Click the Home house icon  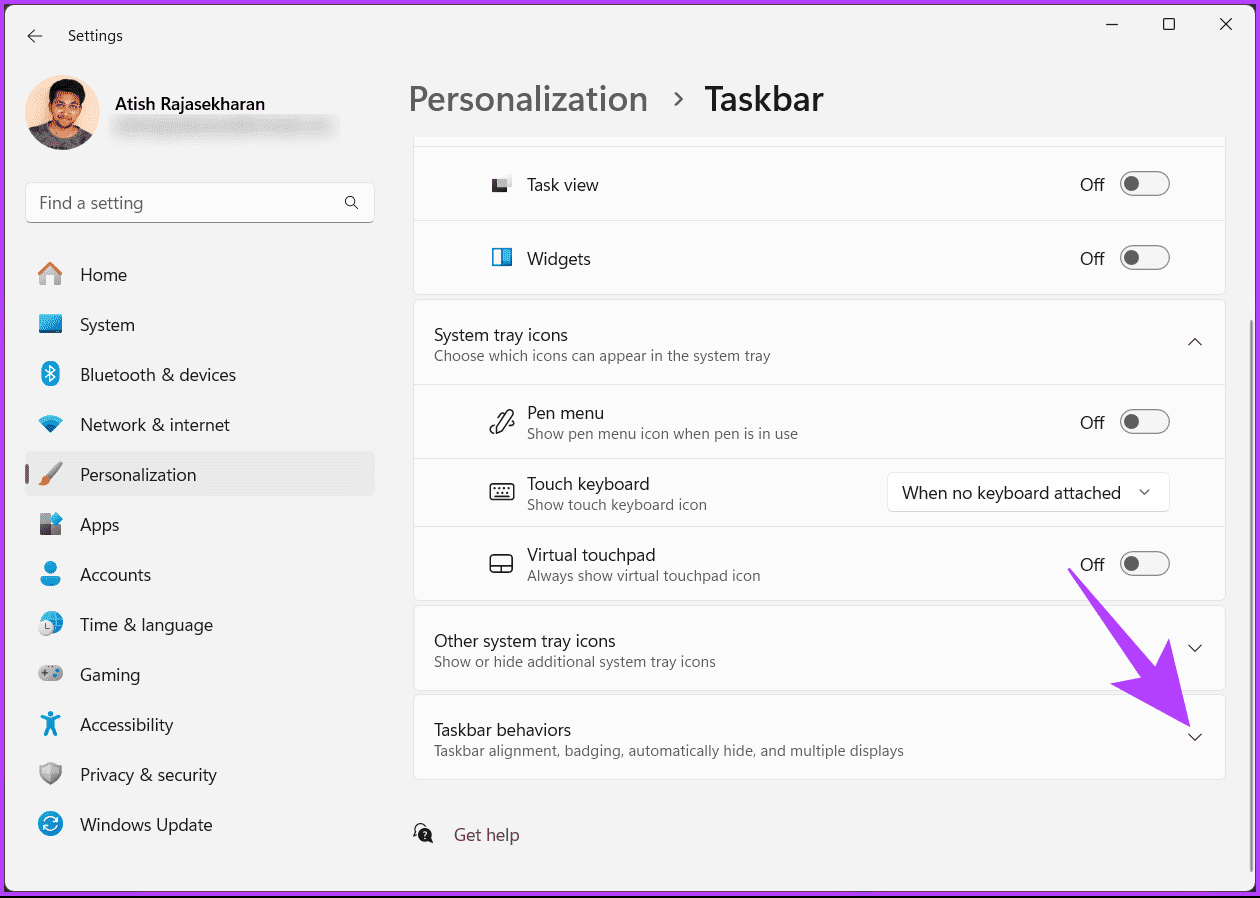pos(50,274)
